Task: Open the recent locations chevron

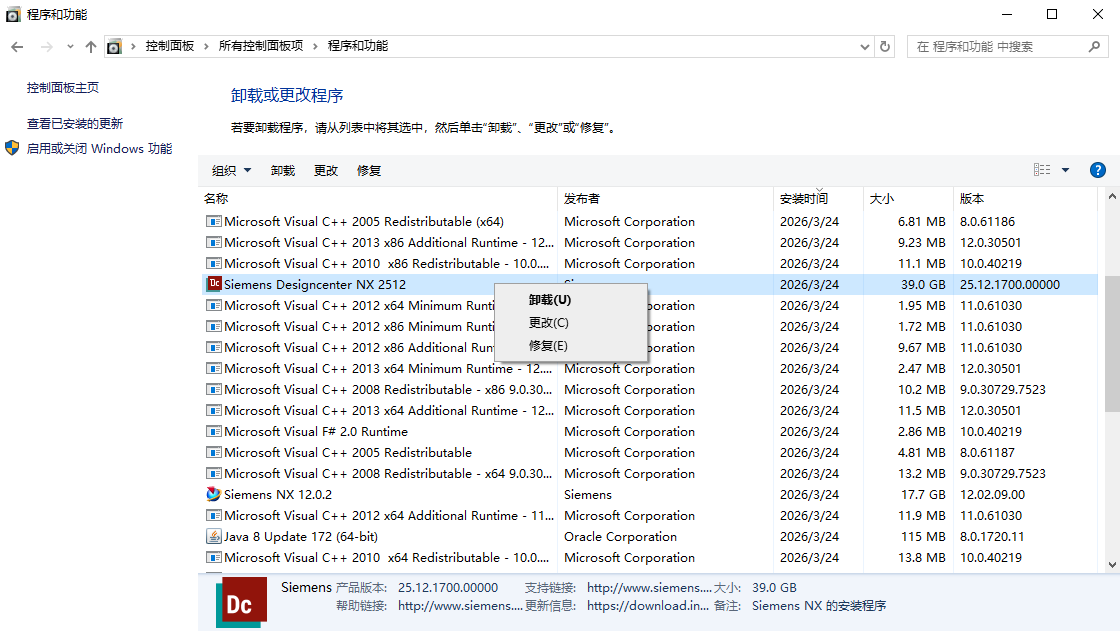Action: pyautogui.click(x=70, y=46)
